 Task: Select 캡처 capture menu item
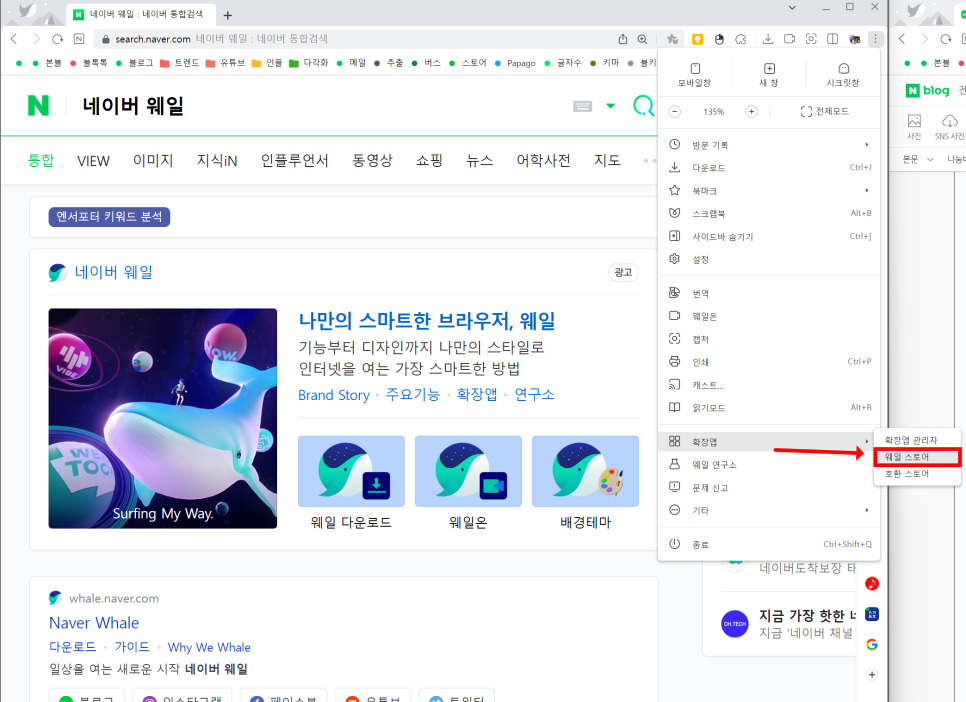(769, 339)
